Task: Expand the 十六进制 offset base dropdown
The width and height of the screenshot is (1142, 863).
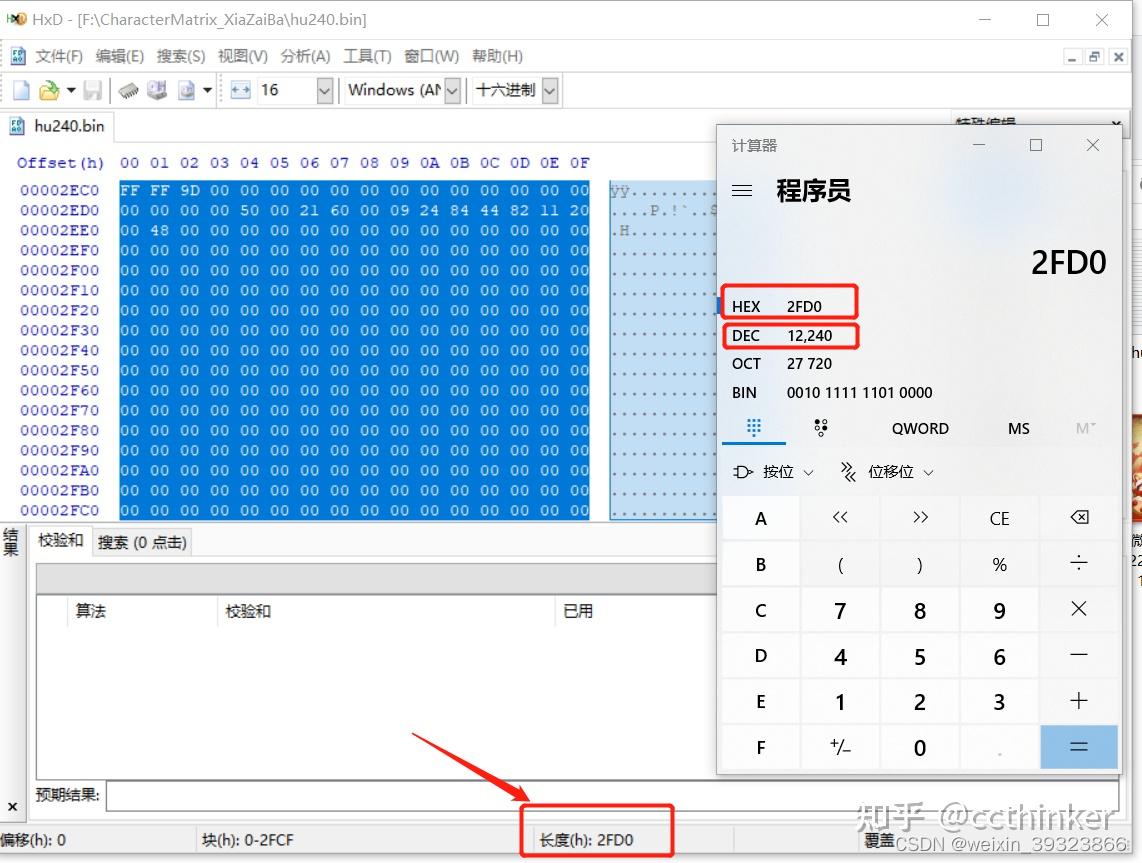Action: pyautogui.click(x=550, y=91)
